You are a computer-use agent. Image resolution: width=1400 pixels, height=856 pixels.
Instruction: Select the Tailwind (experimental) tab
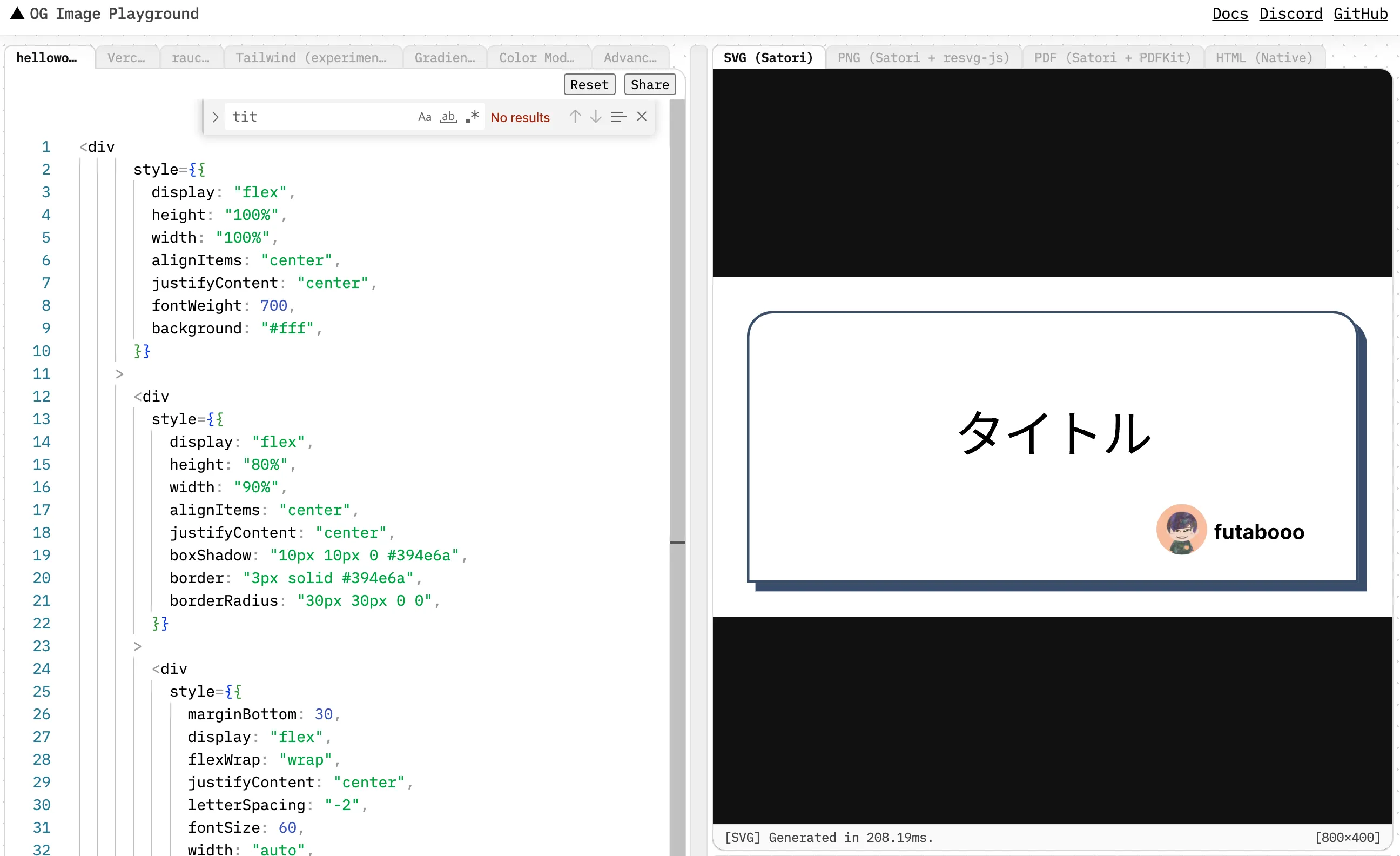pos(311,58)
